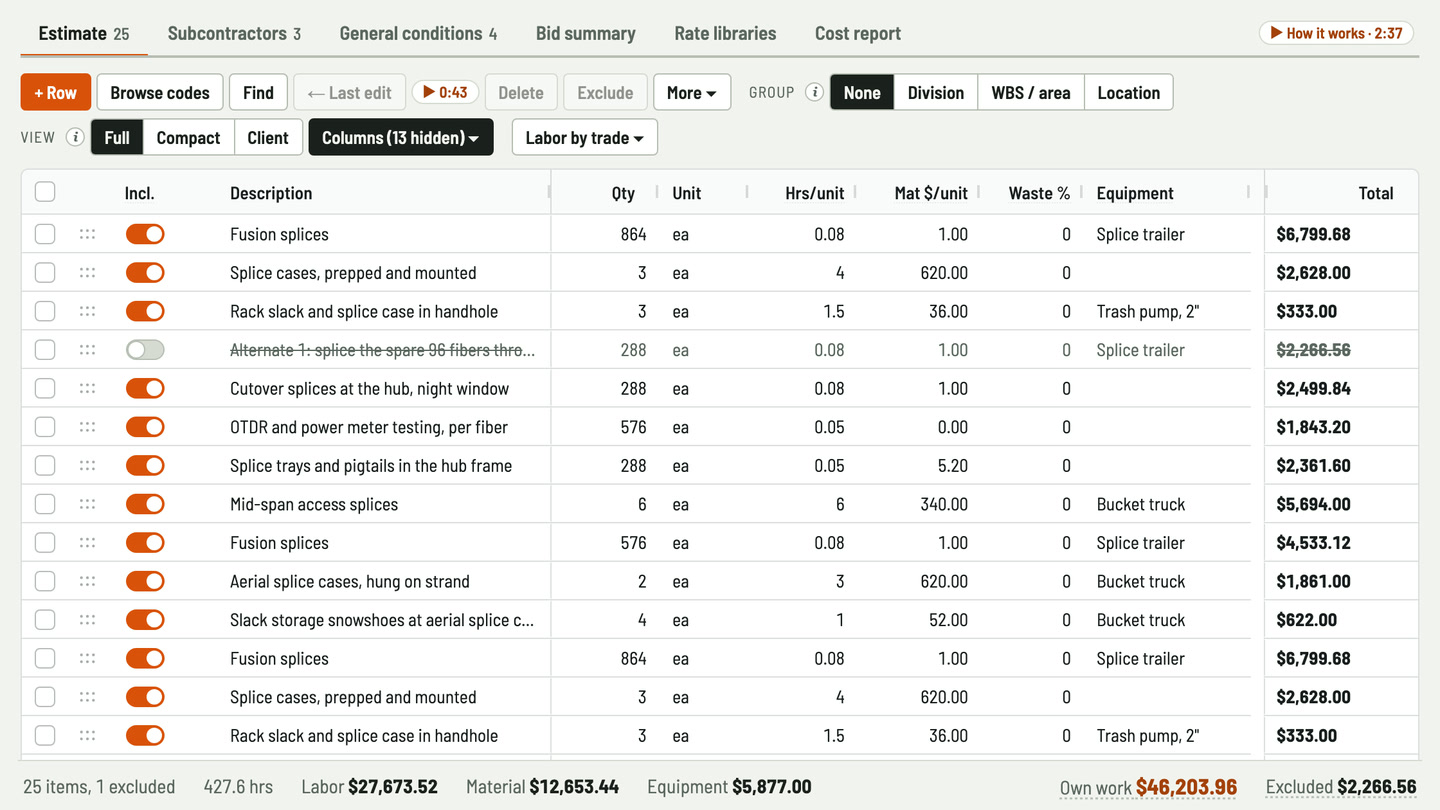Group rows by Location
The height and width of the screenshot is (810, 1440).
[x=1128, y=92]
